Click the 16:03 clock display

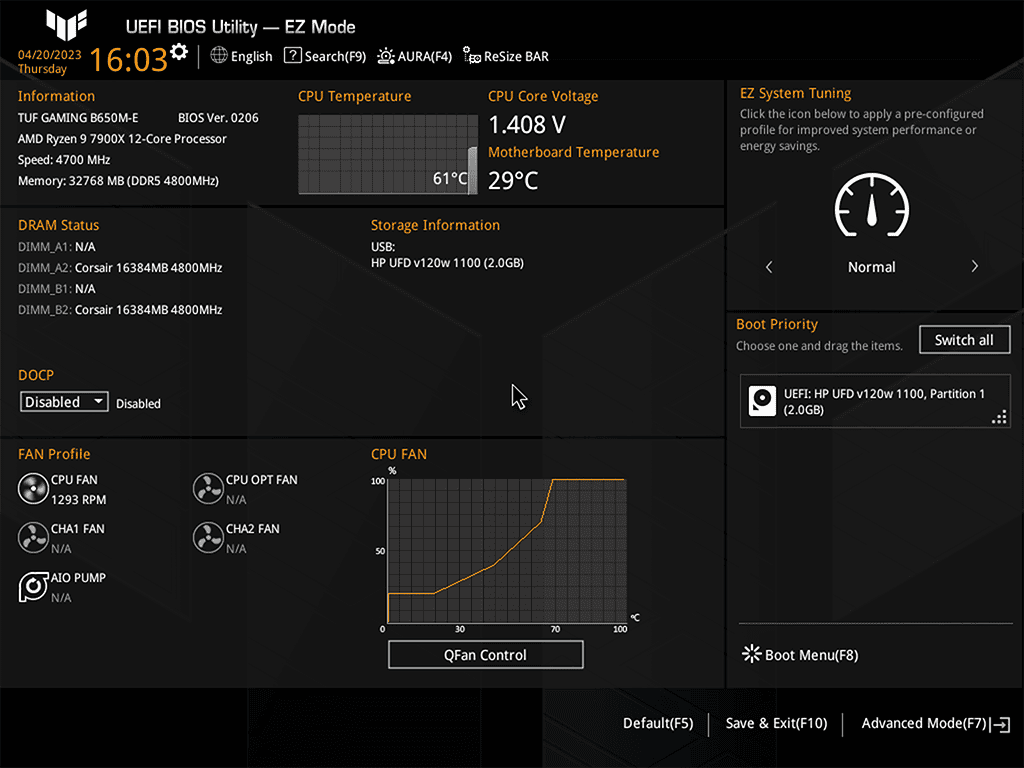(x=128, y=59)
